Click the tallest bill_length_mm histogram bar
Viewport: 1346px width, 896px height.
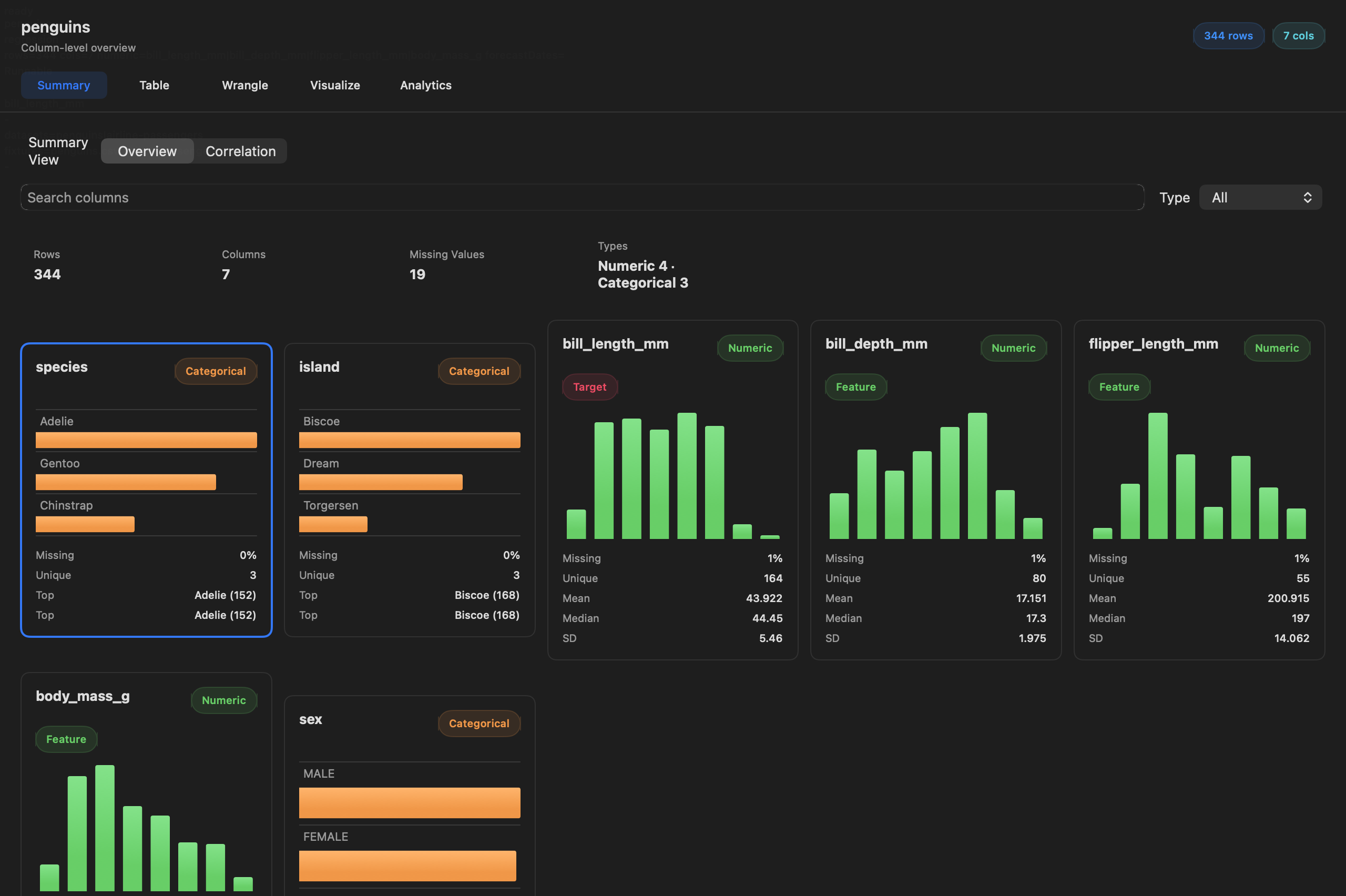pyautogui.click(x=687, y=475)
